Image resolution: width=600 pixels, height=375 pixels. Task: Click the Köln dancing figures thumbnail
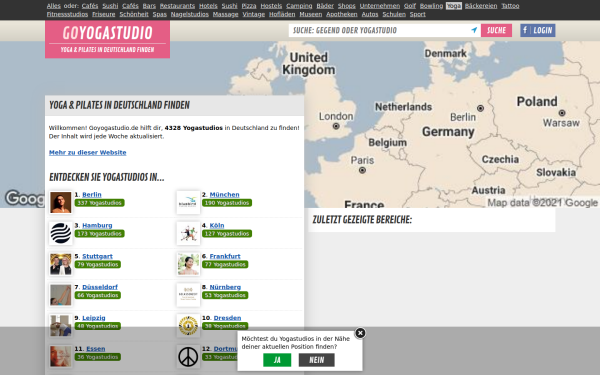coord(188,233)
